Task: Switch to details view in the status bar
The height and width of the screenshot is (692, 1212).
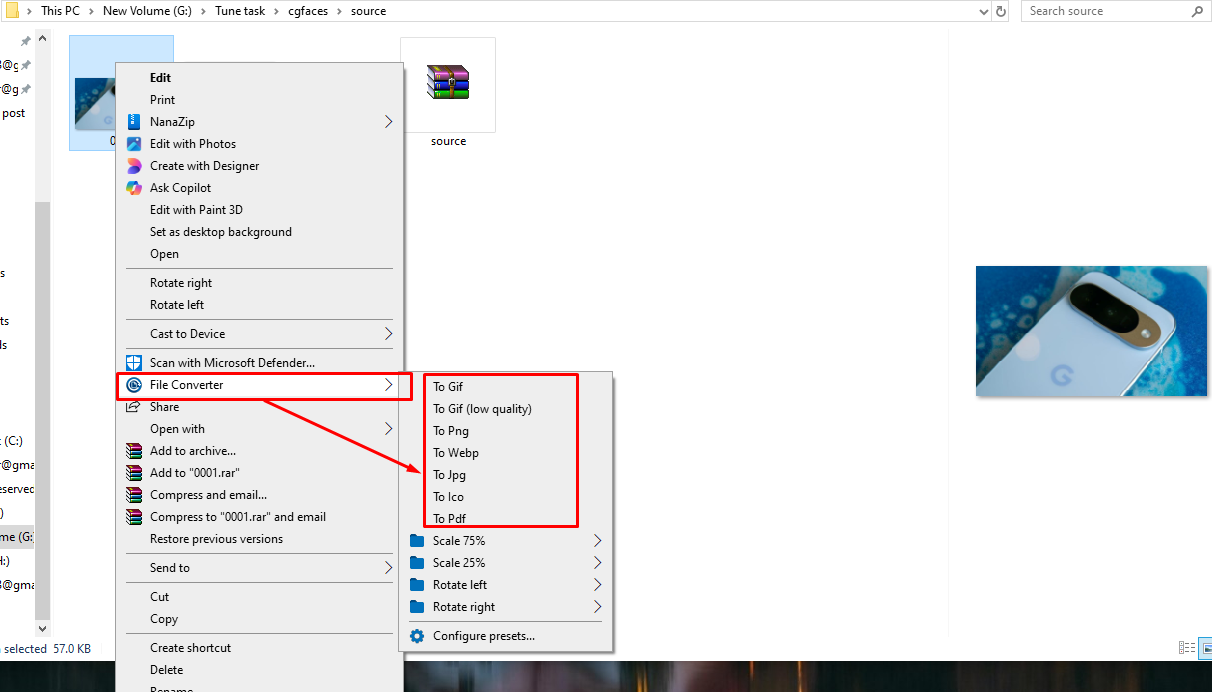Action: (x=1185, y=648)
